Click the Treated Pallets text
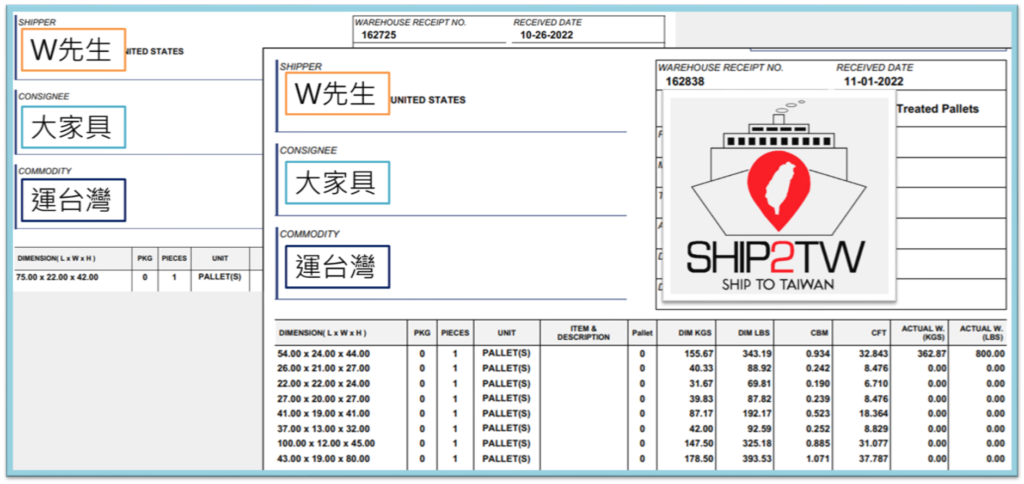1024x484 pixels. [937, 109]
